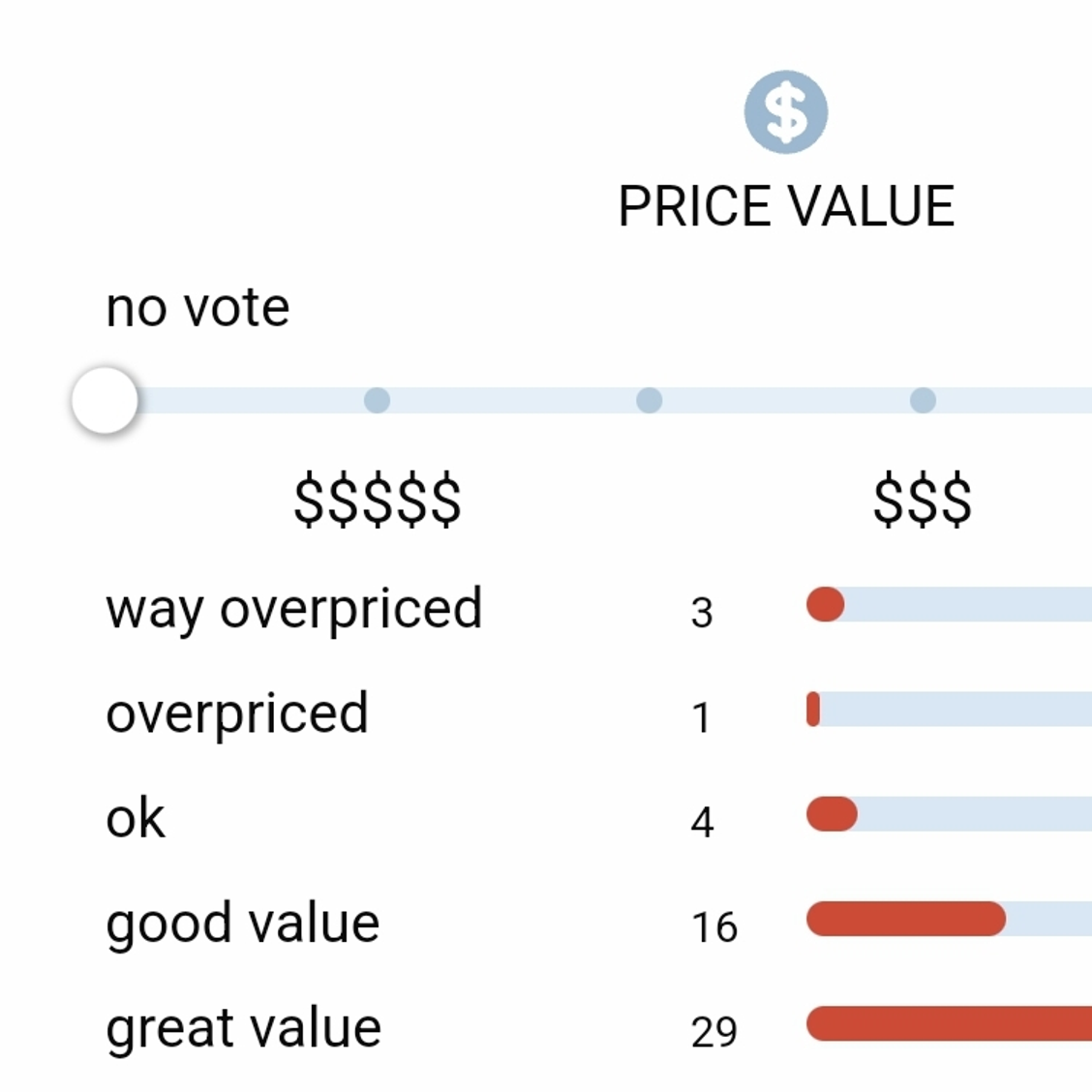Click the $$$ price label
Viewport: 1092px width, 1092px height.
click(x=923, y=500)
